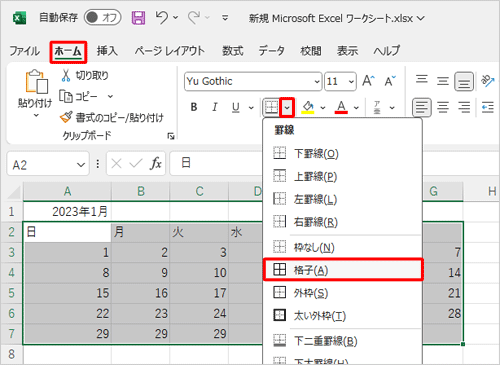Viewport: 500px width, 365px height.
Task: Undo the last action
Action: coord(162,17)
